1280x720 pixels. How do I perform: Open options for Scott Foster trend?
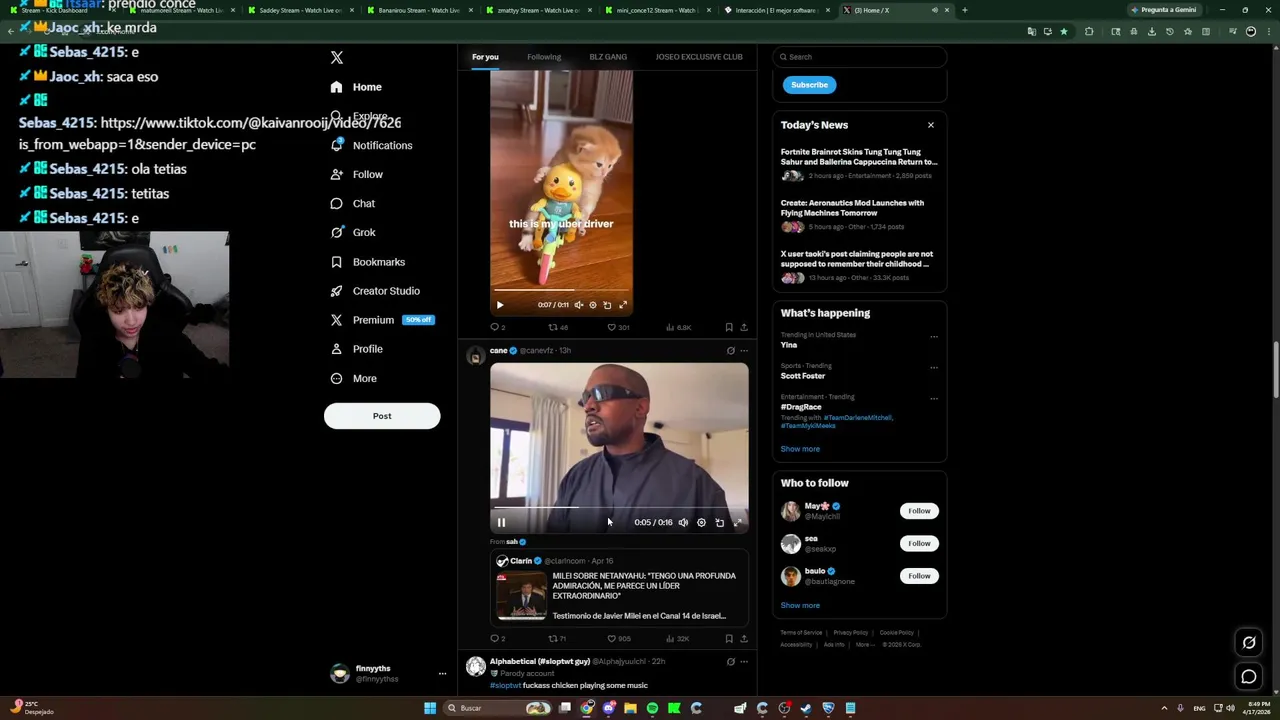(x=934, y=367)
